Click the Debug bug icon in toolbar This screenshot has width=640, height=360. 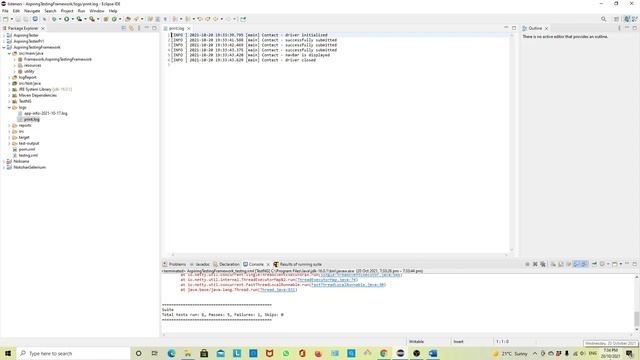tap(54, 19)
